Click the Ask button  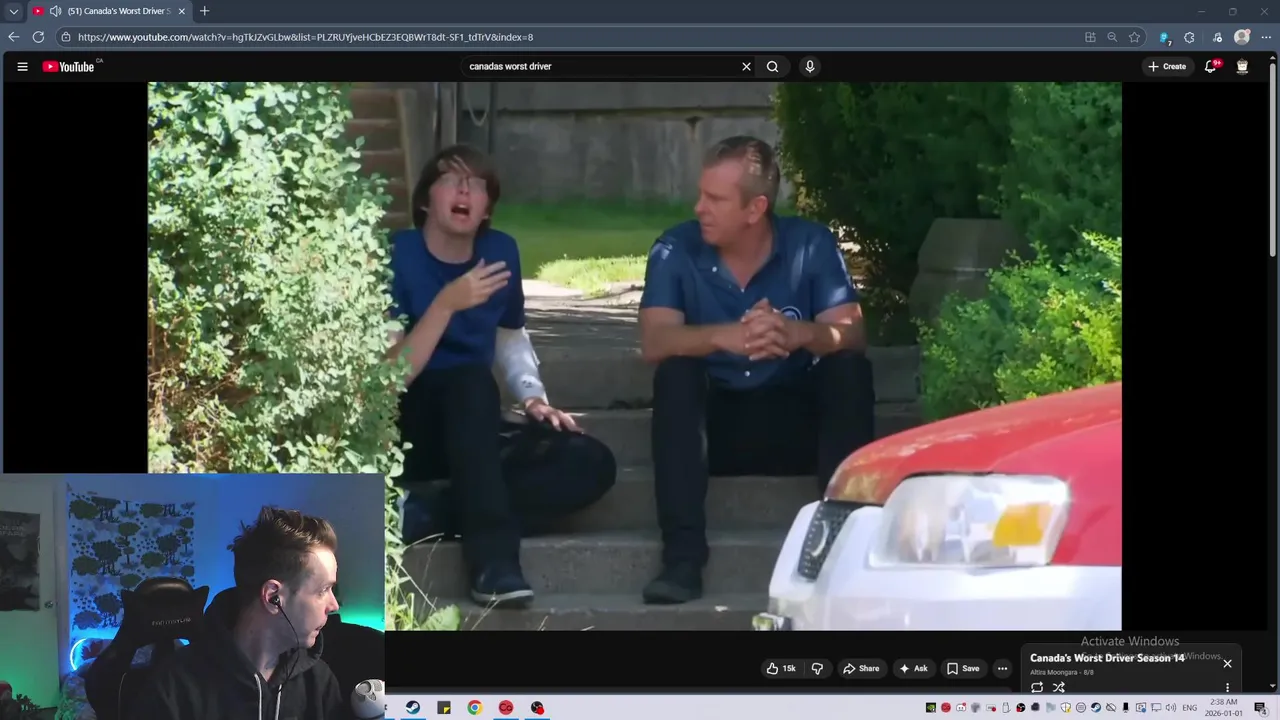coord(913,668)
